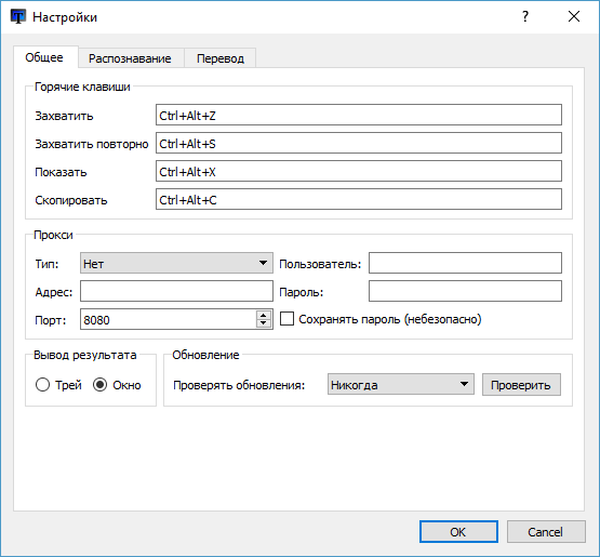Click the app icon in title bar
The height and width of the screenshot is (557, 600).
[17, 17]
